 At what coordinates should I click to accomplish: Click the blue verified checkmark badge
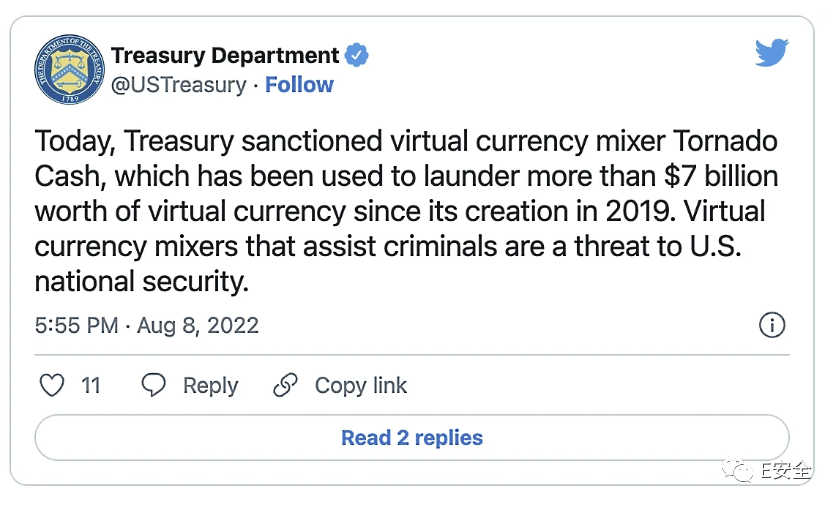(356, 55)
